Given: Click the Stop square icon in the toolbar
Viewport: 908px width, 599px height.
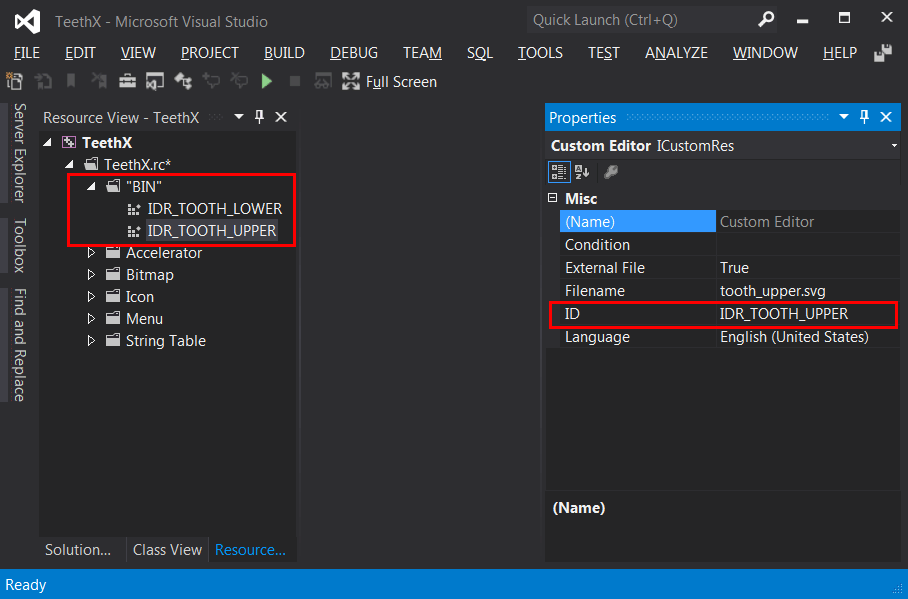Looking at the screenshot, I should (x=295, y=82).
